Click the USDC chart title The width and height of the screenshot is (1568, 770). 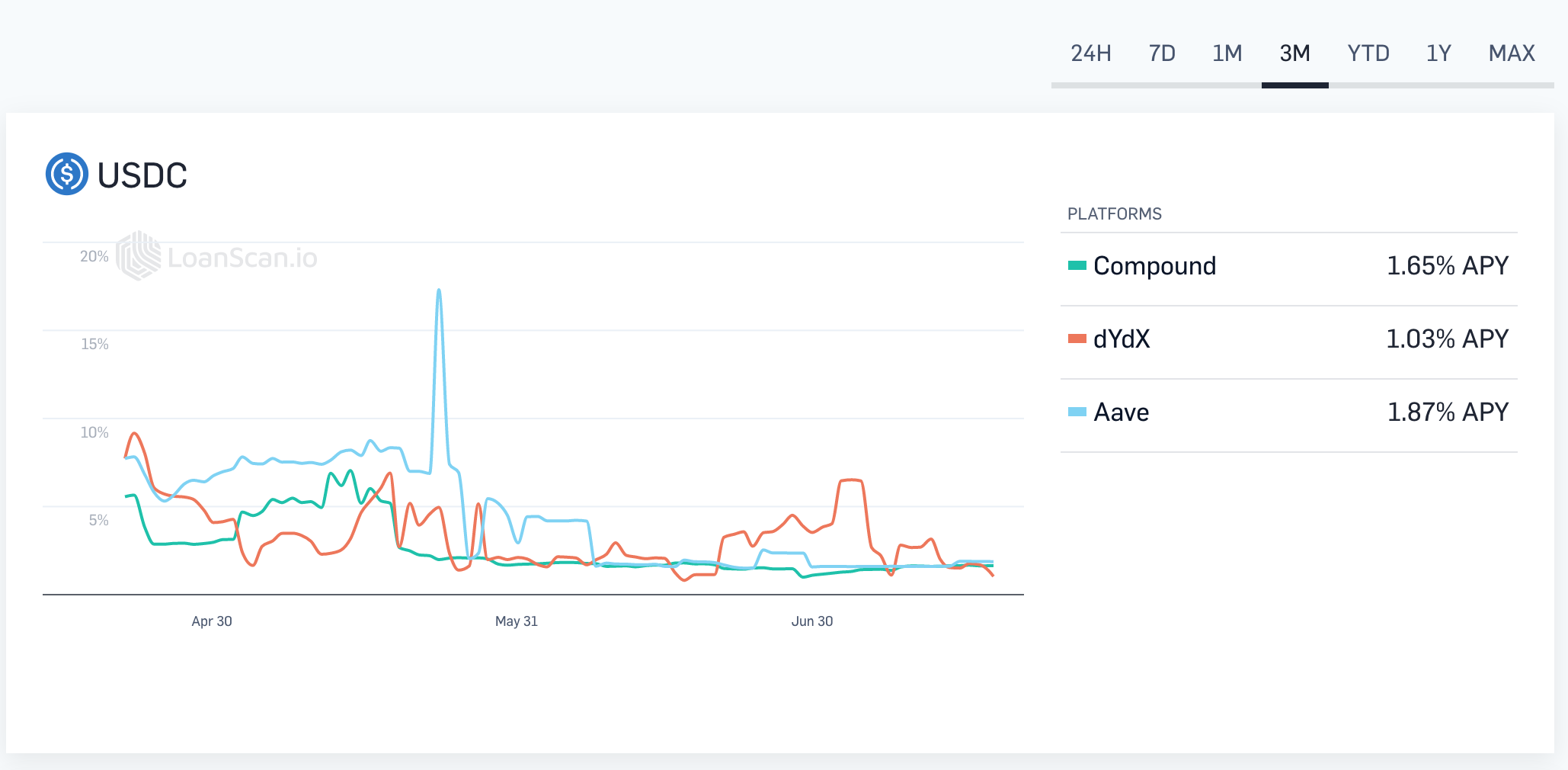click(x=142, y=175)
